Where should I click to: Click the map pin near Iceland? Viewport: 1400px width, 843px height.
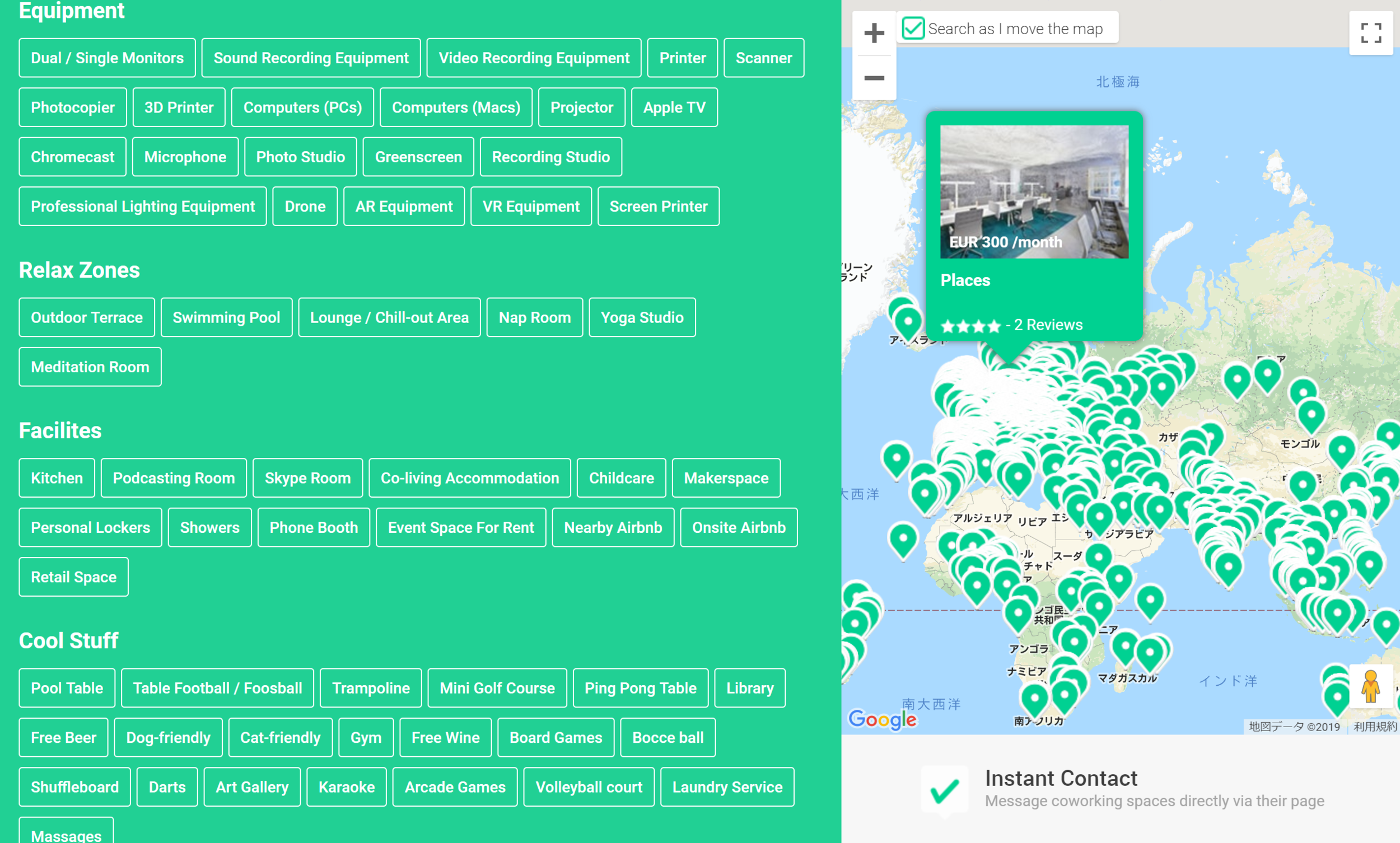pyautogui.click(x=907, y=322)
